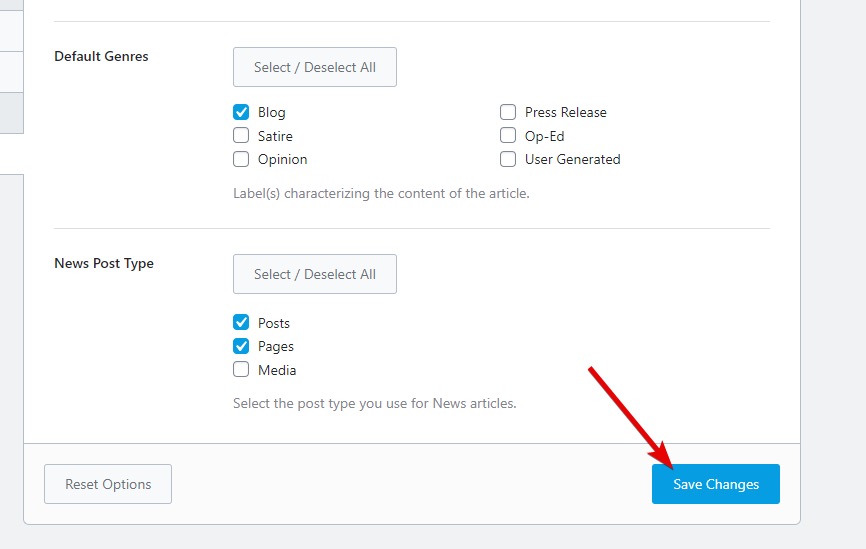866x549 pixels.
Task: Click the genre help text about article labels
Action: [381, 193]
